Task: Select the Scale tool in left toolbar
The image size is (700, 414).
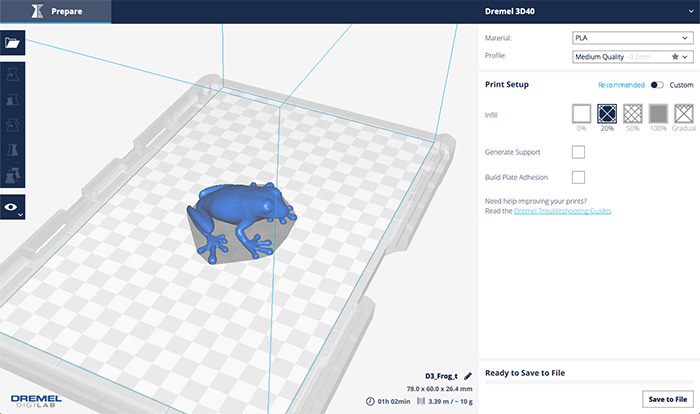Action: (12, 100)
